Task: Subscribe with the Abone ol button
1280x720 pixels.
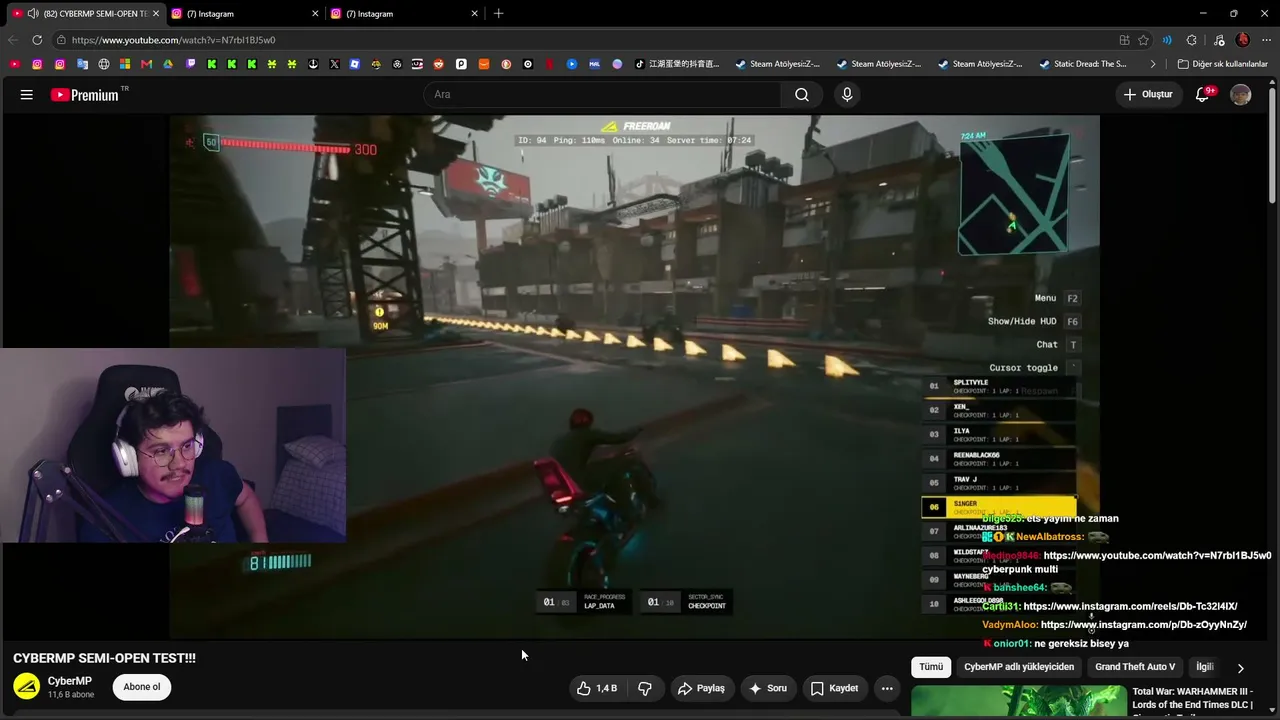Action: click(142, 687)
